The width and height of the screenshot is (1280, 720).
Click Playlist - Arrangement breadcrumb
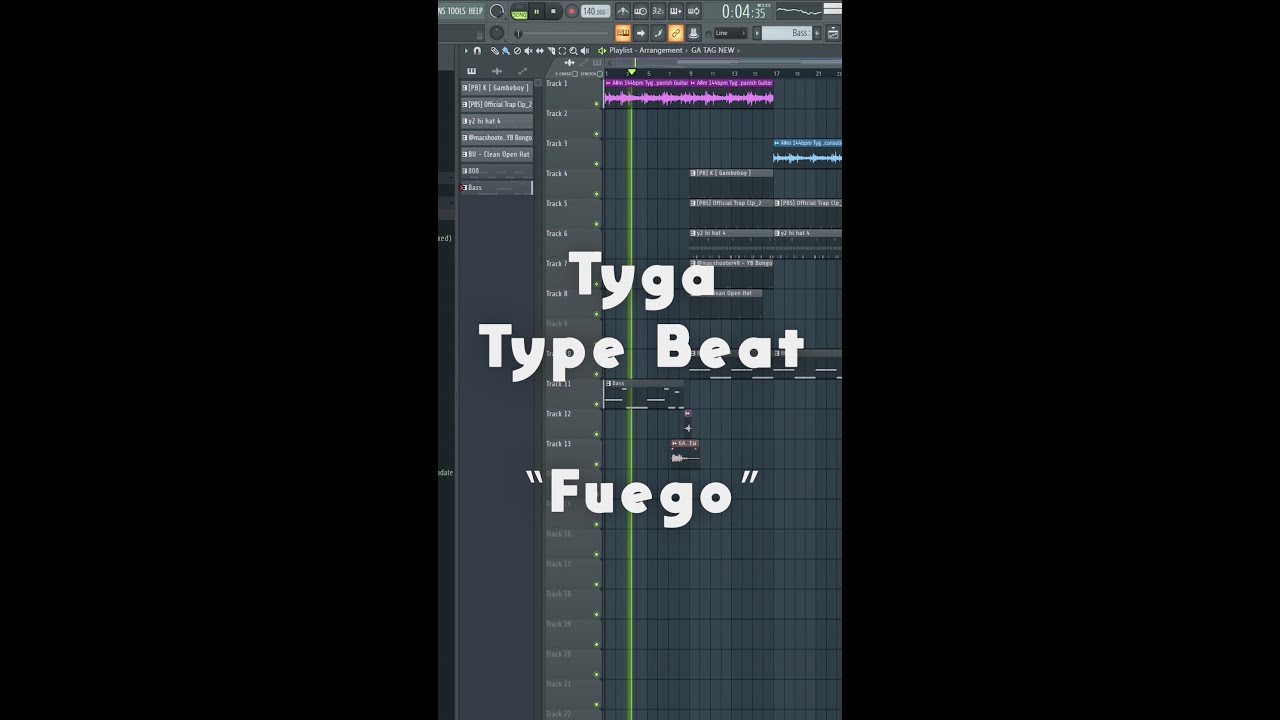646,50
